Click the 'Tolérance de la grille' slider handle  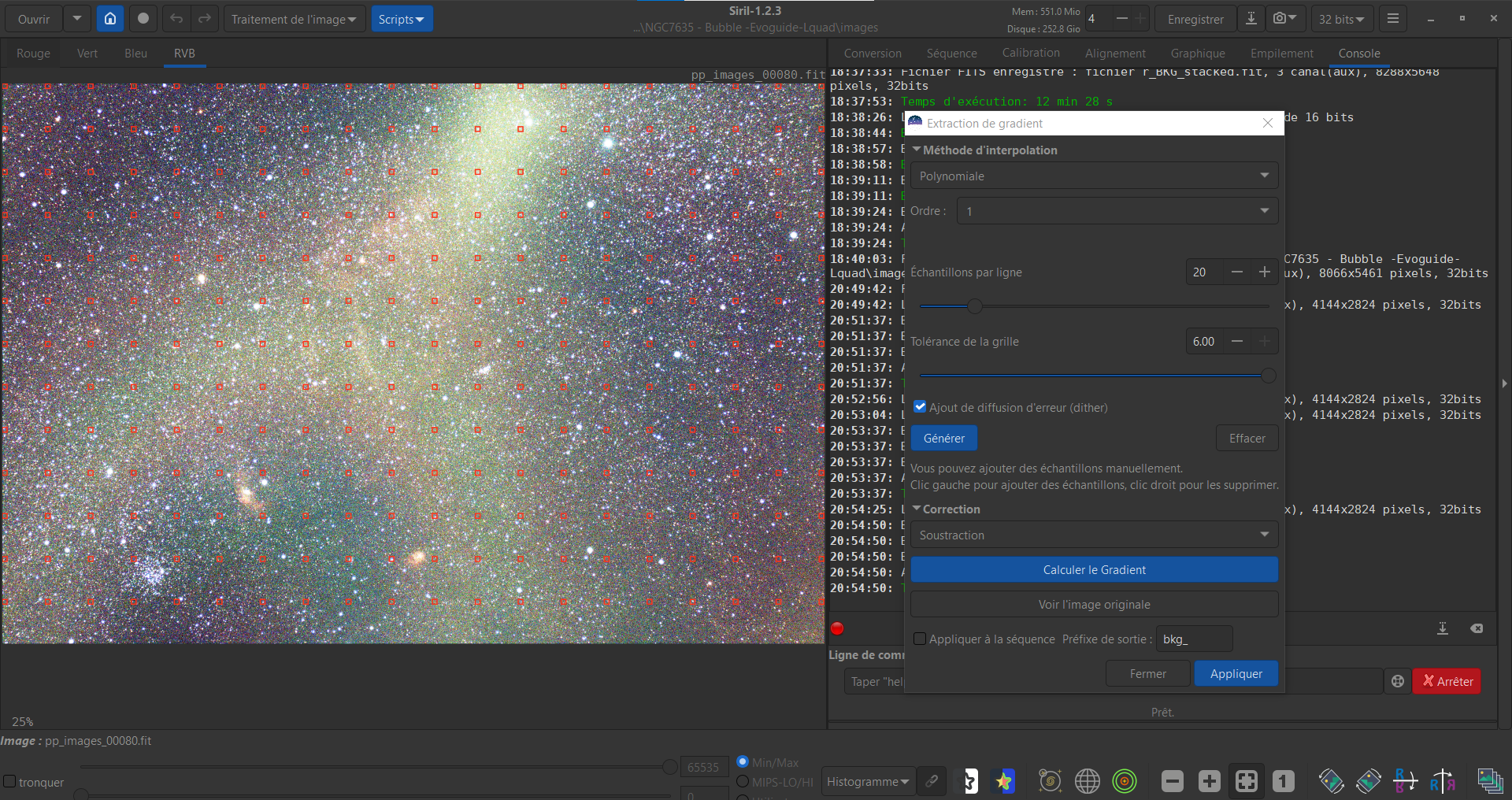(x=1268, y=376)
